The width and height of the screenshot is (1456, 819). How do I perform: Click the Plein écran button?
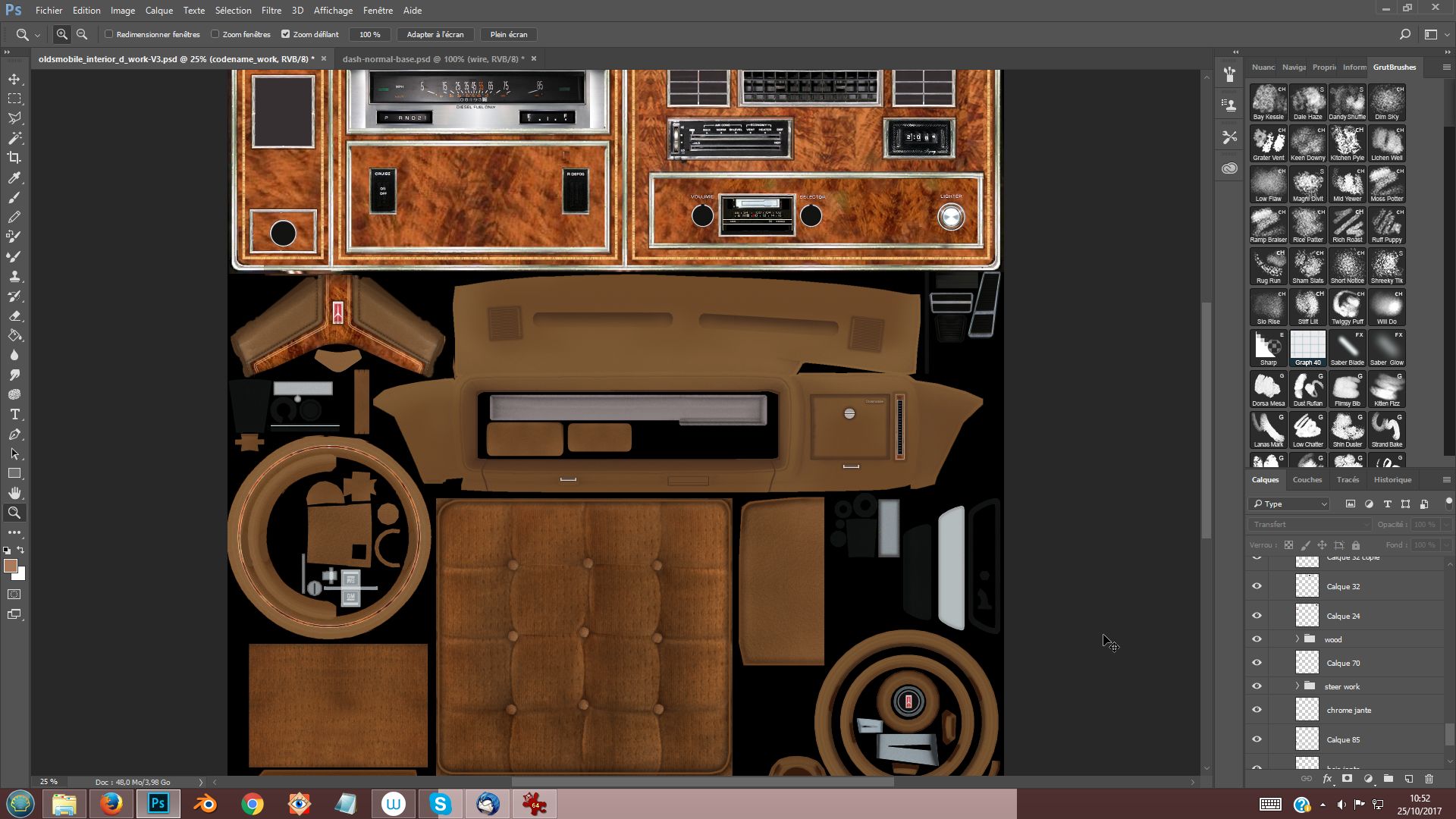click(508, 34)
